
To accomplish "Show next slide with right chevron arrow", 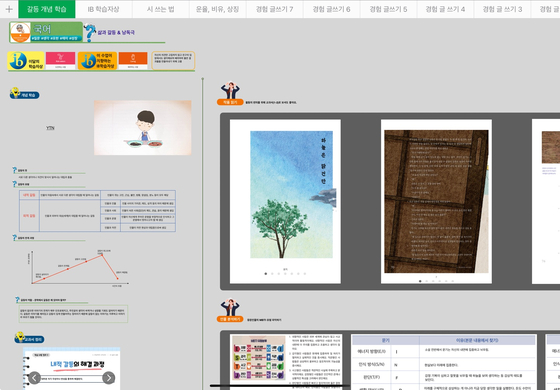I will pos(109,378).
